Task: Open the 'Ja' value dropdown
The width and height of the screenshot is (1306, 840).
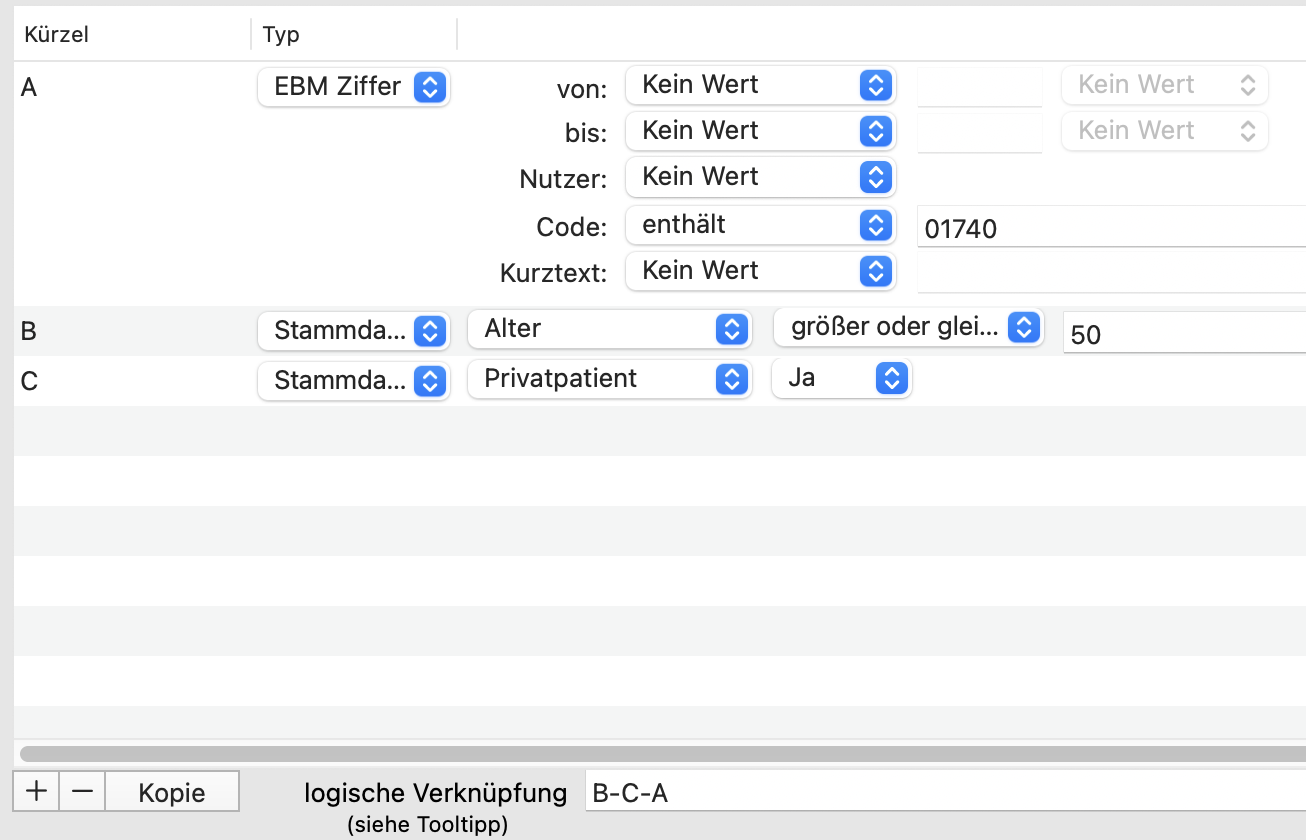Action: 841,379
